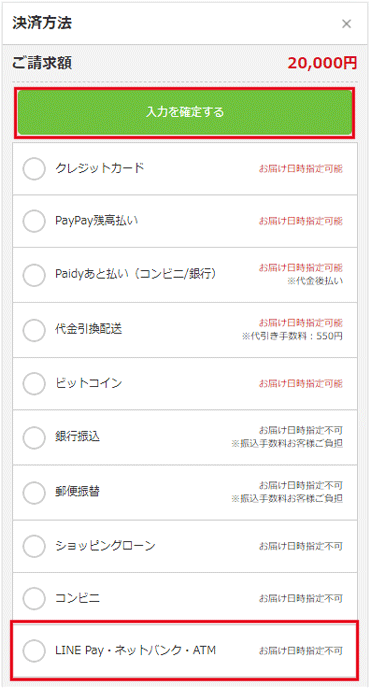Select 代金引換配送 radio button
This screenshot has width=370, height=688.
34,330
